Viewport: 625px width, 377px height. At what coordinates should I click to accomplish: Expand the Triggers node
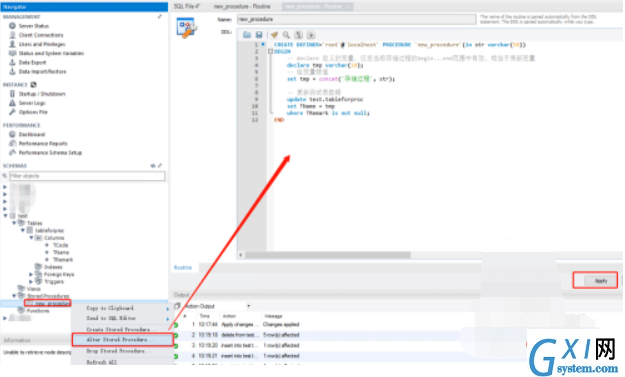[x=31, y=282]
